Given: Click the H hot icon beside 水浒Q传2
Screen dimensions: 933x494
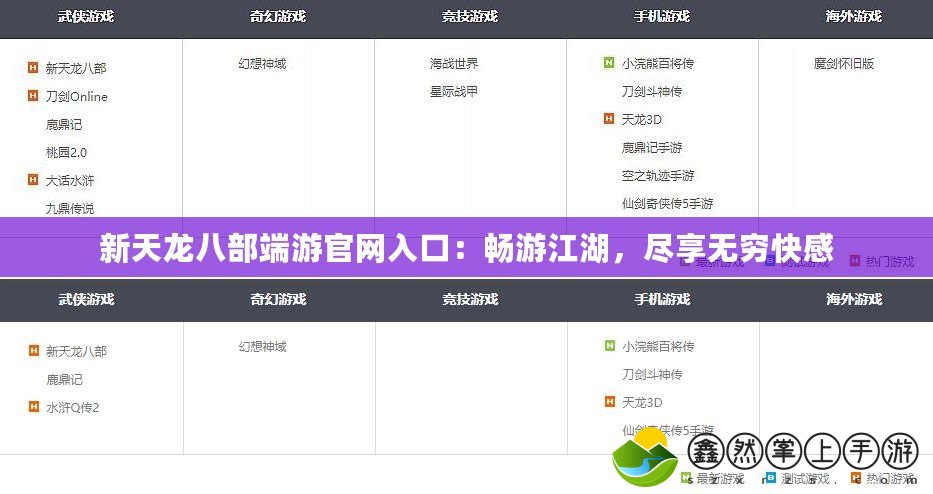Looking at the screenshot, I should click(x=34, y=407).
